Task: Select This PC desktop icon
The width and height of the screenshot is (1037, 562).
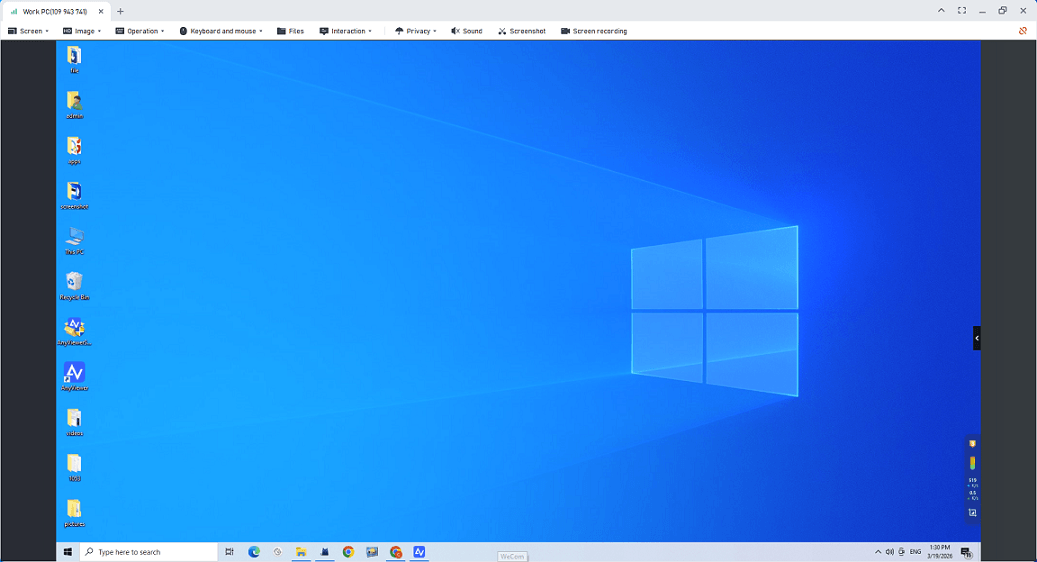Action: pyautogui.click(x=74, y=238)
